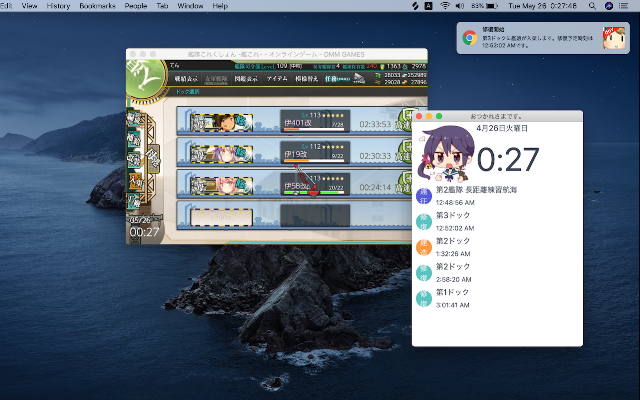
Task: Click ship portrait in dock three (伊58改)
Action: tap(221, 186)
